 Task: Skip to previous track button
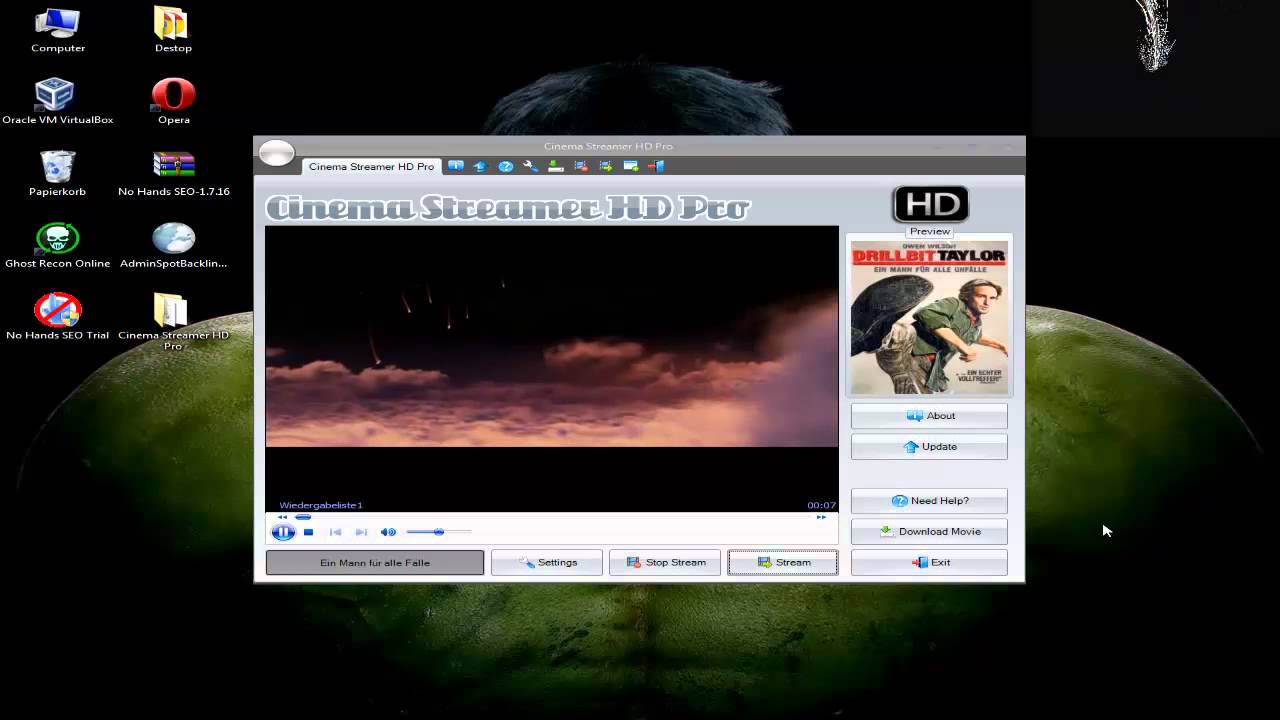click(x=335, y=532)
